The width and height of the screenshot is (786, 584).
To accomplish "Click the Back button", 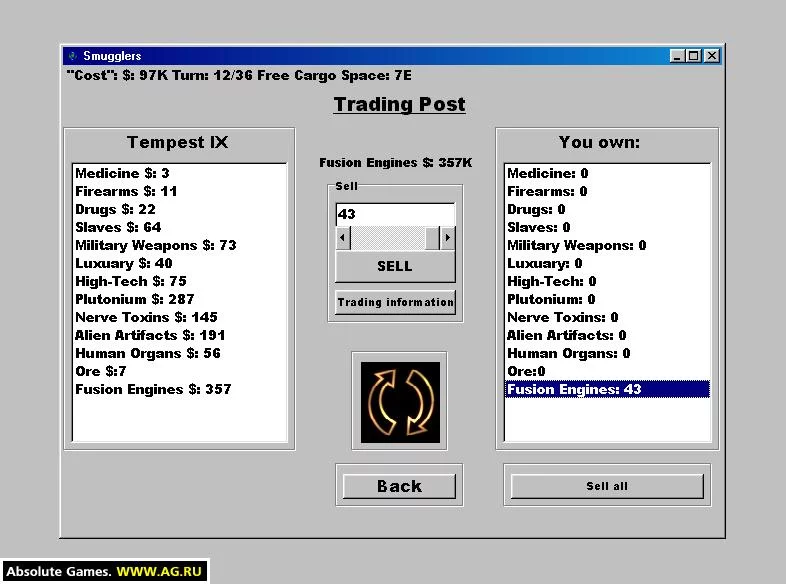I will coord(399,486).
